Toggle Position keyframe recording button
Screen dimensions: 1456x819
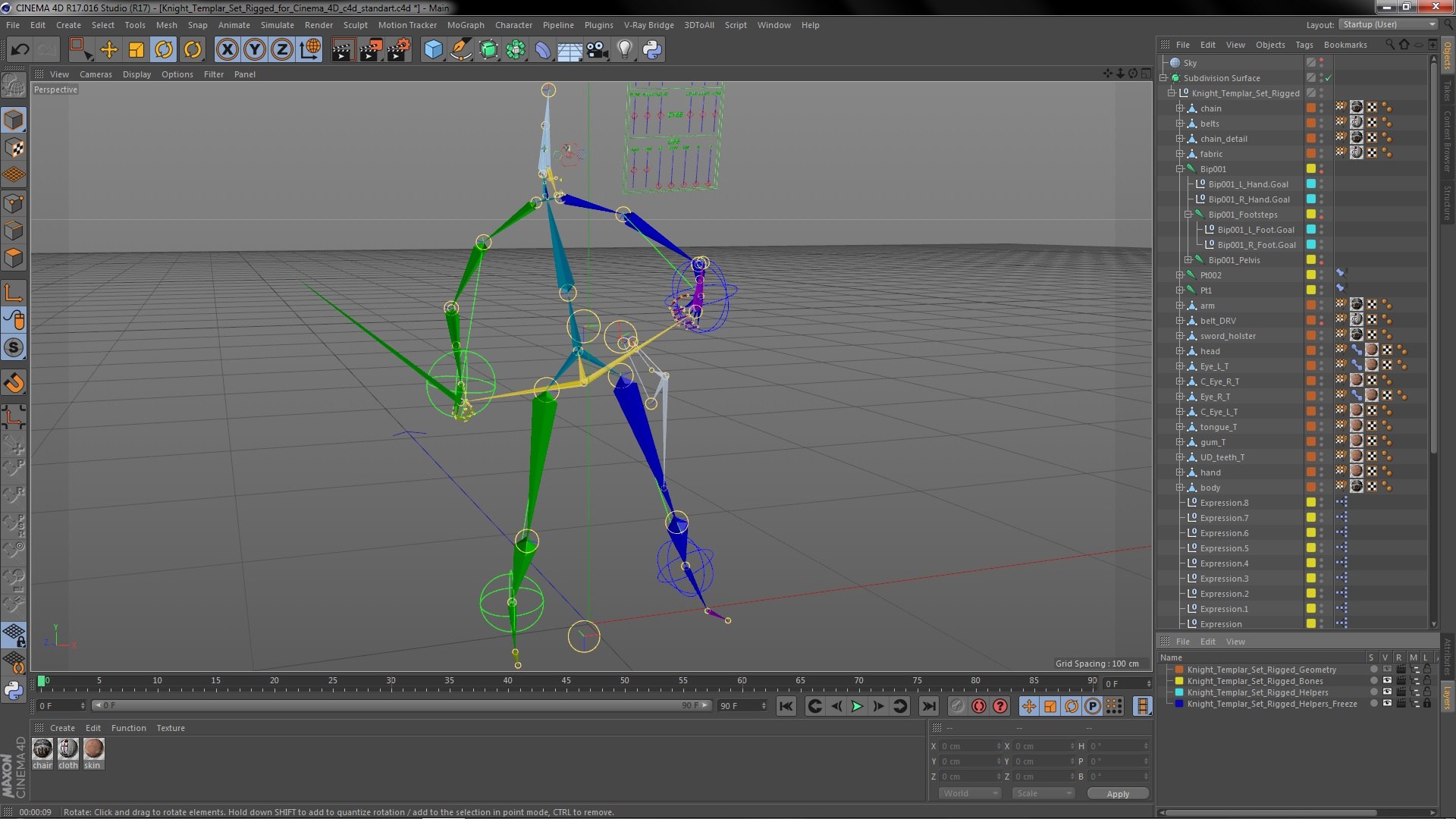1029,706
